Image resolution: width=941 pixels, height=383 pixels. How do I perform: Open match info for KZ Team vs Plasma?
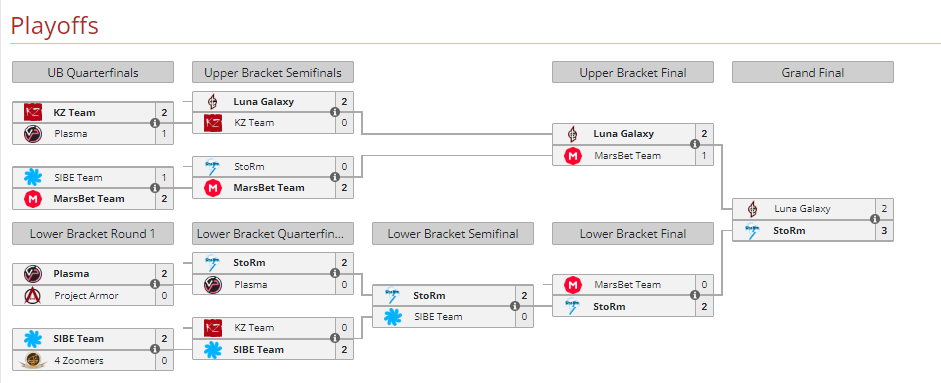pos(155,123)
